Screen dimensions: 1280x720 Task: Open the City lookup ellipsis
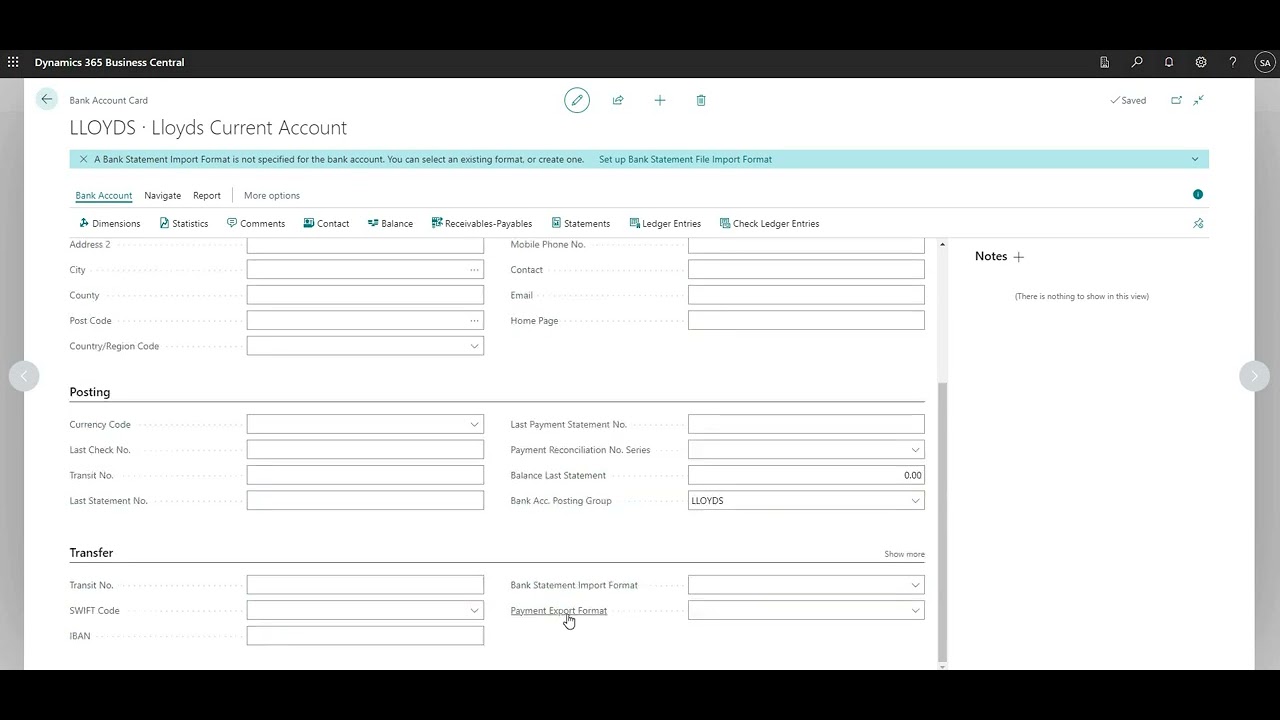pos(474,270)
